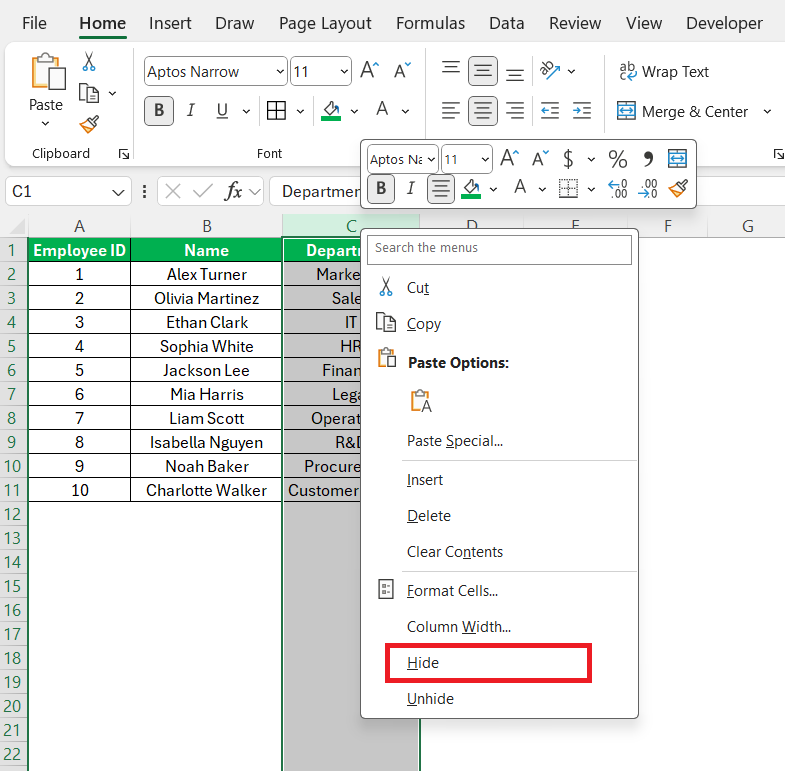Toggle Bold in the mini toolbar
The width and height of the screenshot is (785, 771).
pyautogui.click(x=381, y=188)
